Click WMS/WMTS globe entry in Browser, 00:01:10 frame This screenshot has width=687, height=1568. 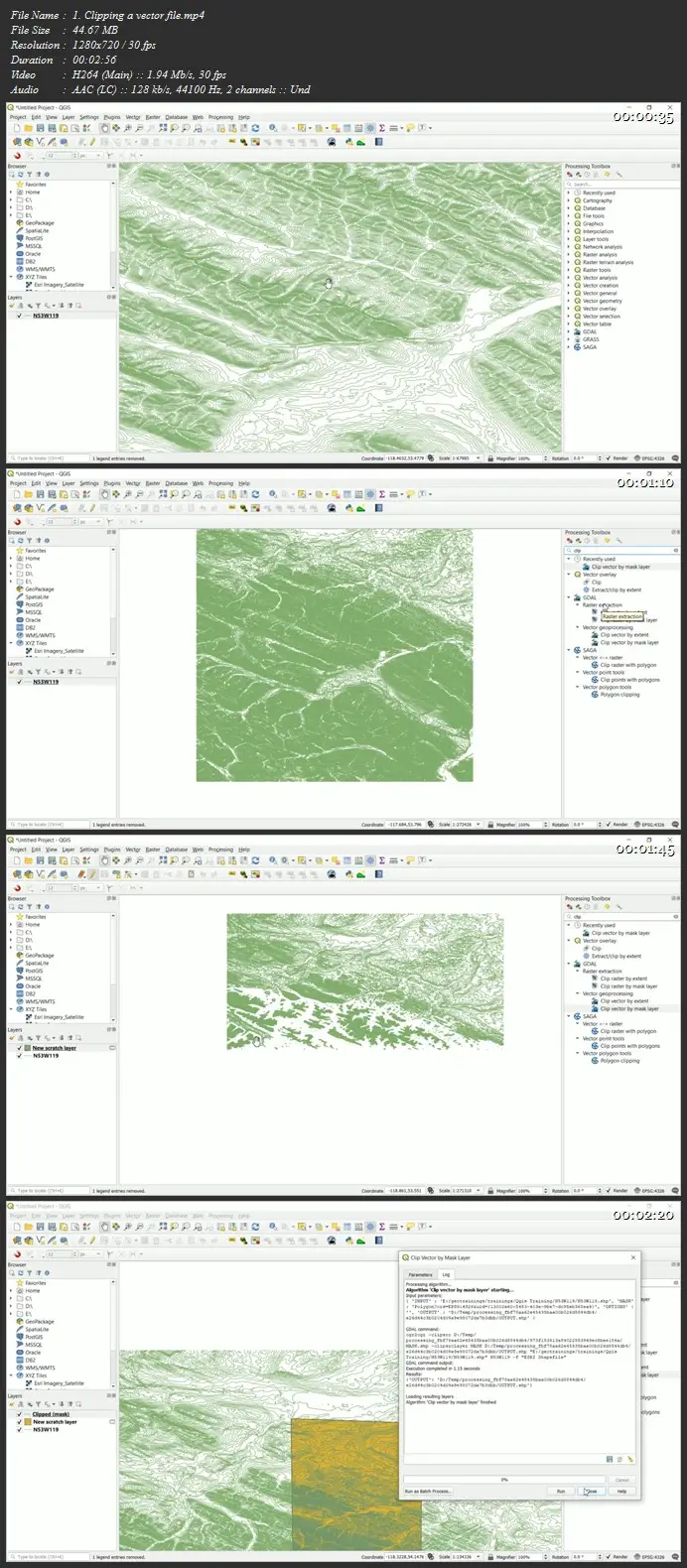click(37, 635)
